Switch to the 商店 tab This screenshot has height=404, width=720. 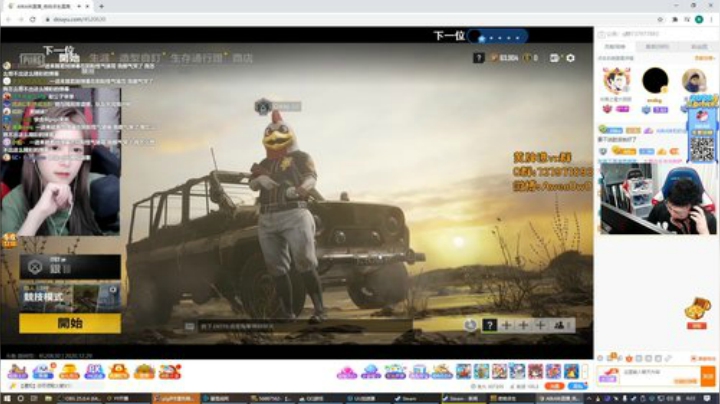tap(242, 58)
